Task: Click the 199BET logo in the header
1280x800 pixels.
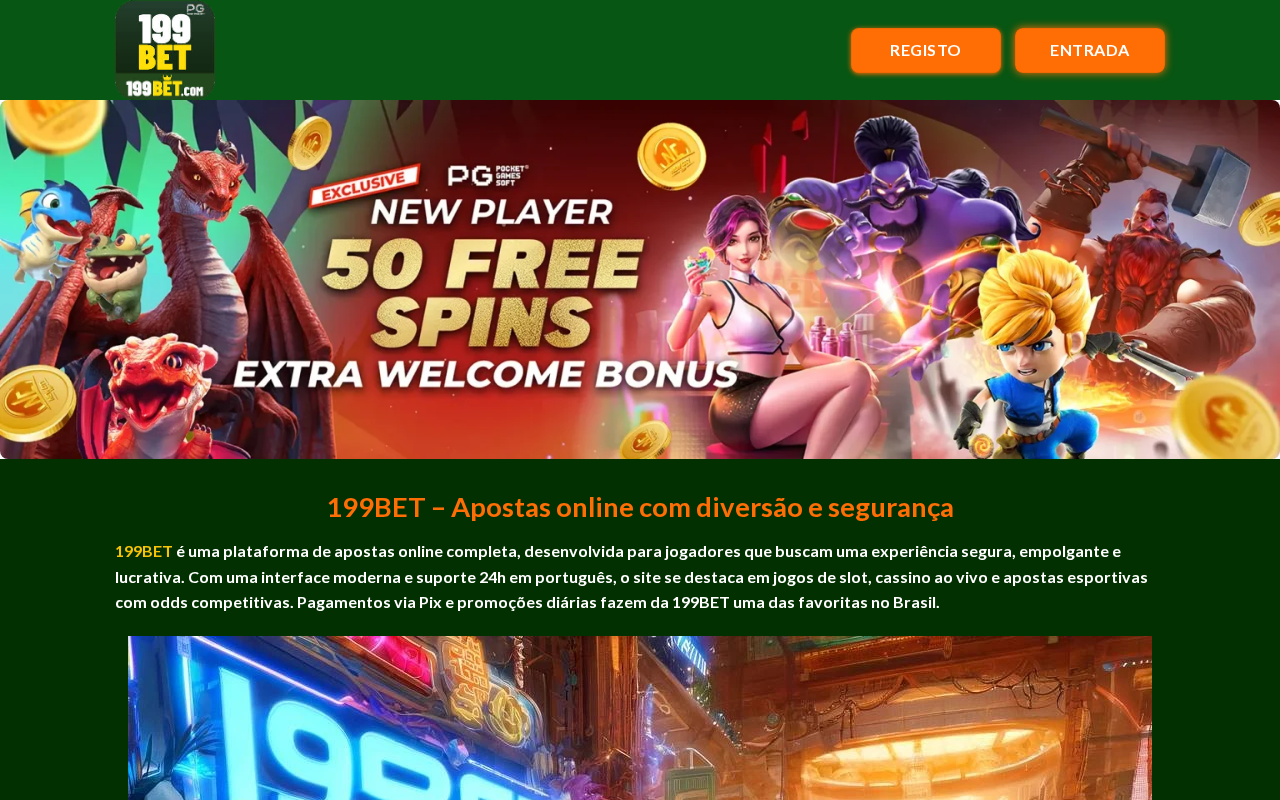Action: [165, 50]
